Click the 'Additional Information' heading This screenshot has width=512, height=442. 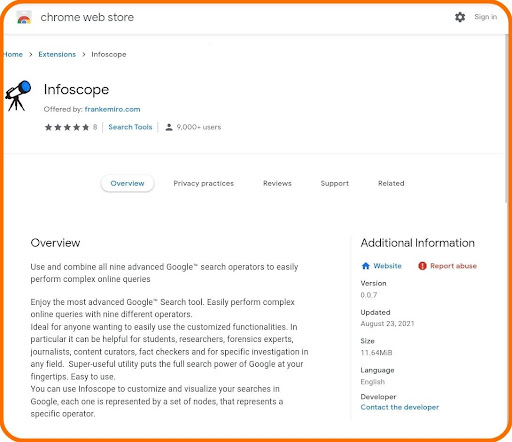click(x=418, y=243)
